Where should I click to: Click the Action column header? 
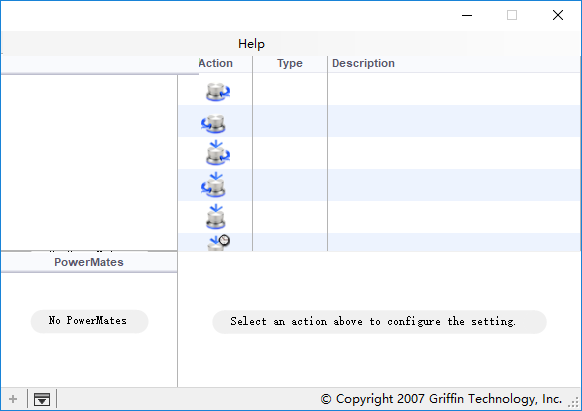[x=216, y=63]
